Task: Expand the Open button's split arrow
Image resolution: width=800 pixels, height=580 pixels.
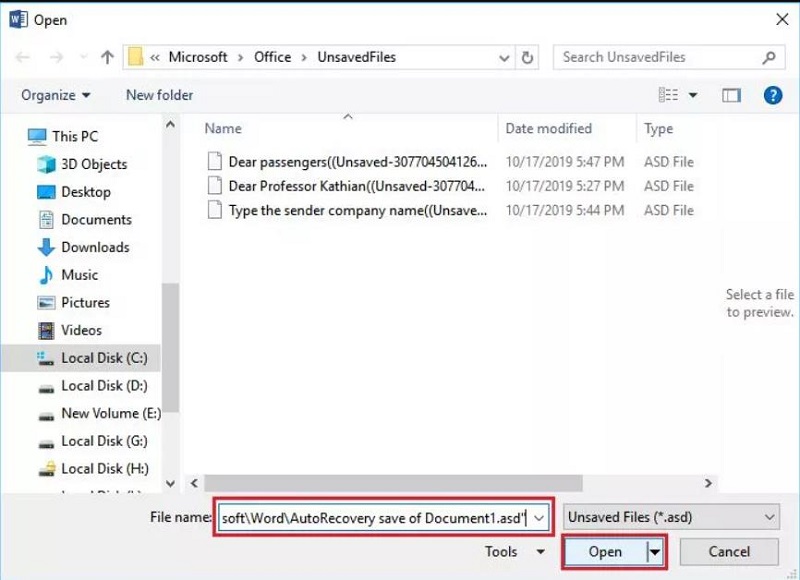Action: (655, 551)
